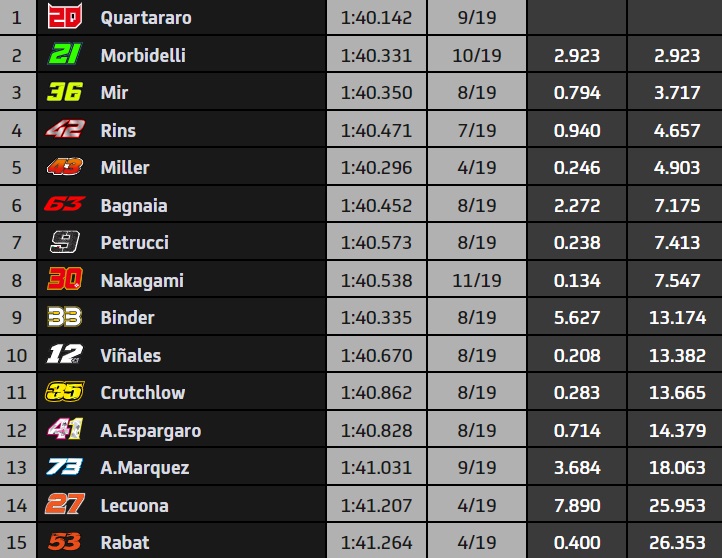
Task: Click Binder's 5.627 gap value
Action: coord(577,317)
